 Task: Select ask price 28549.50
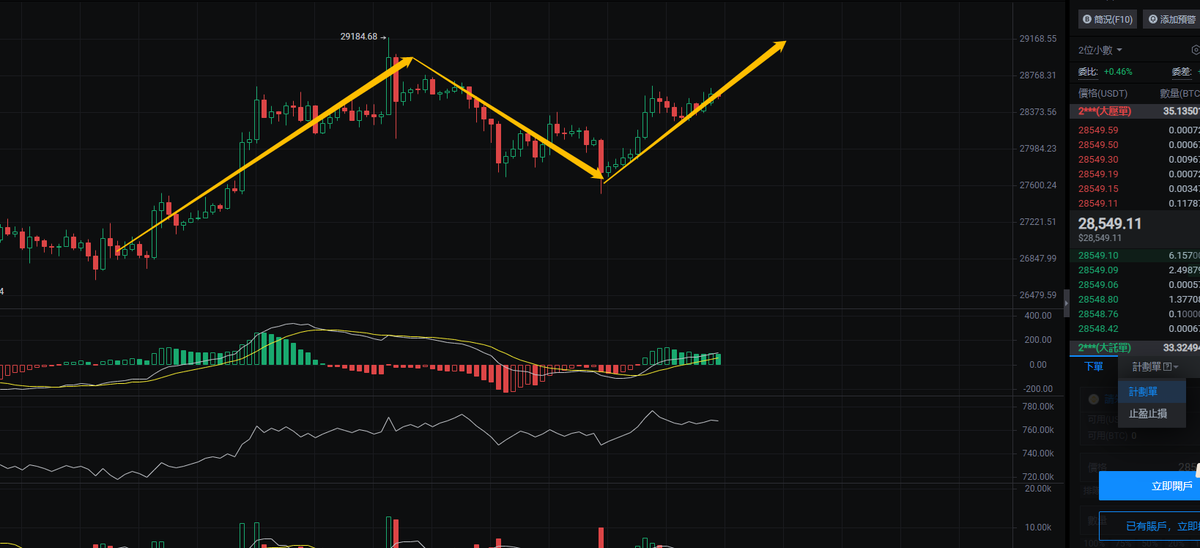(1098, 145)
